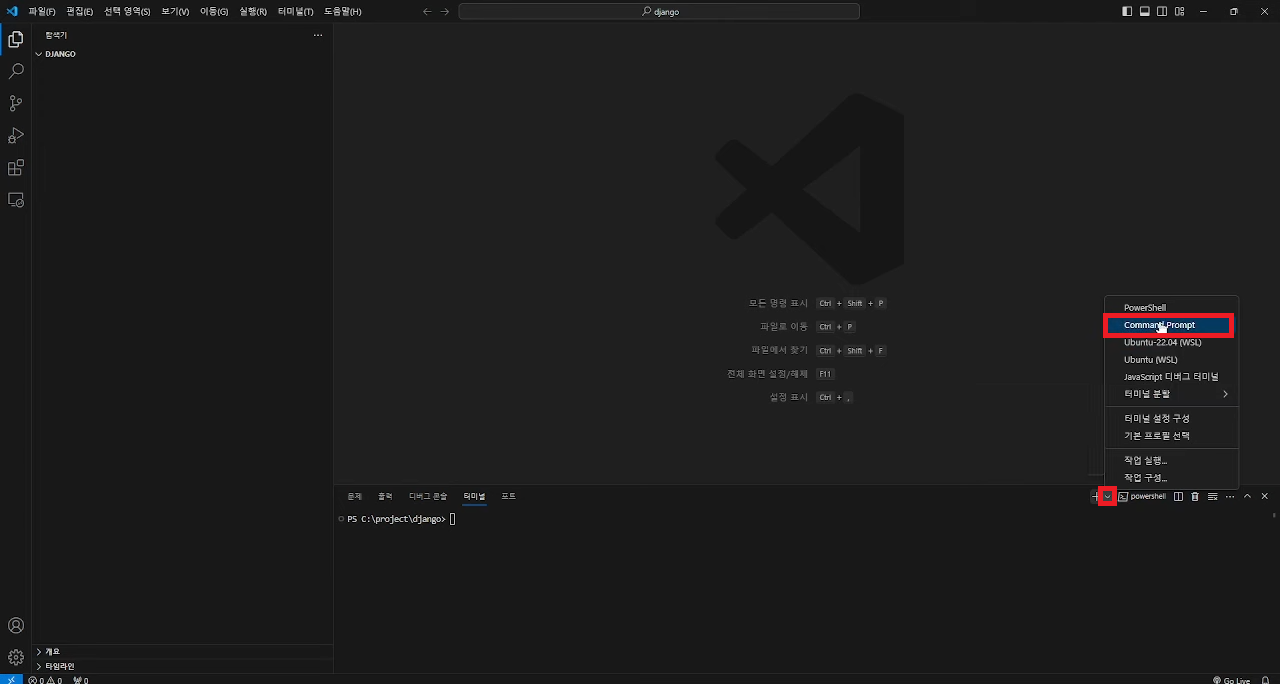The width and height of the screenshot is (1280, 684).
Task: Switch to the 터미널 panel tab
Action: [474, 496]
